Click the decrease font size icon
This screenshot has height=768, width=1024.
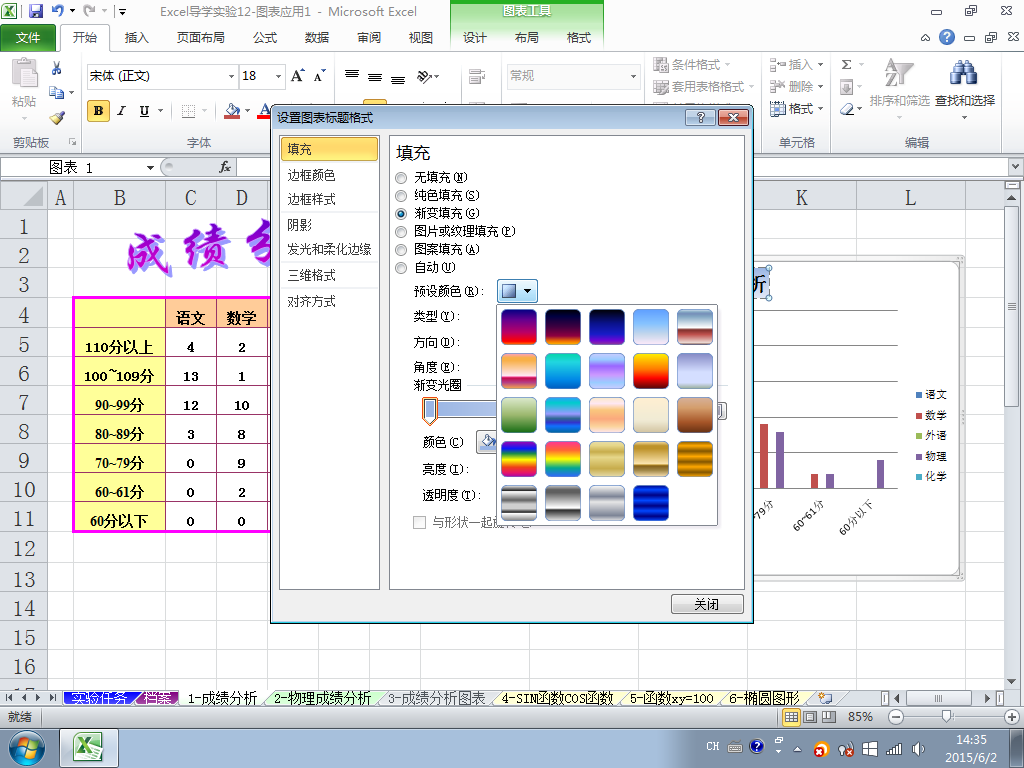pos(319,76)
